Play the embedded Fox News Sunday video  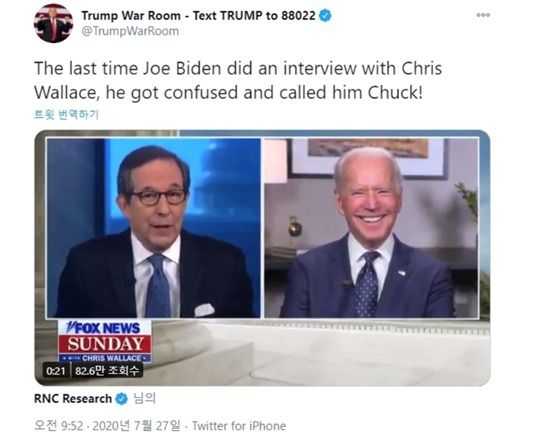262,258
